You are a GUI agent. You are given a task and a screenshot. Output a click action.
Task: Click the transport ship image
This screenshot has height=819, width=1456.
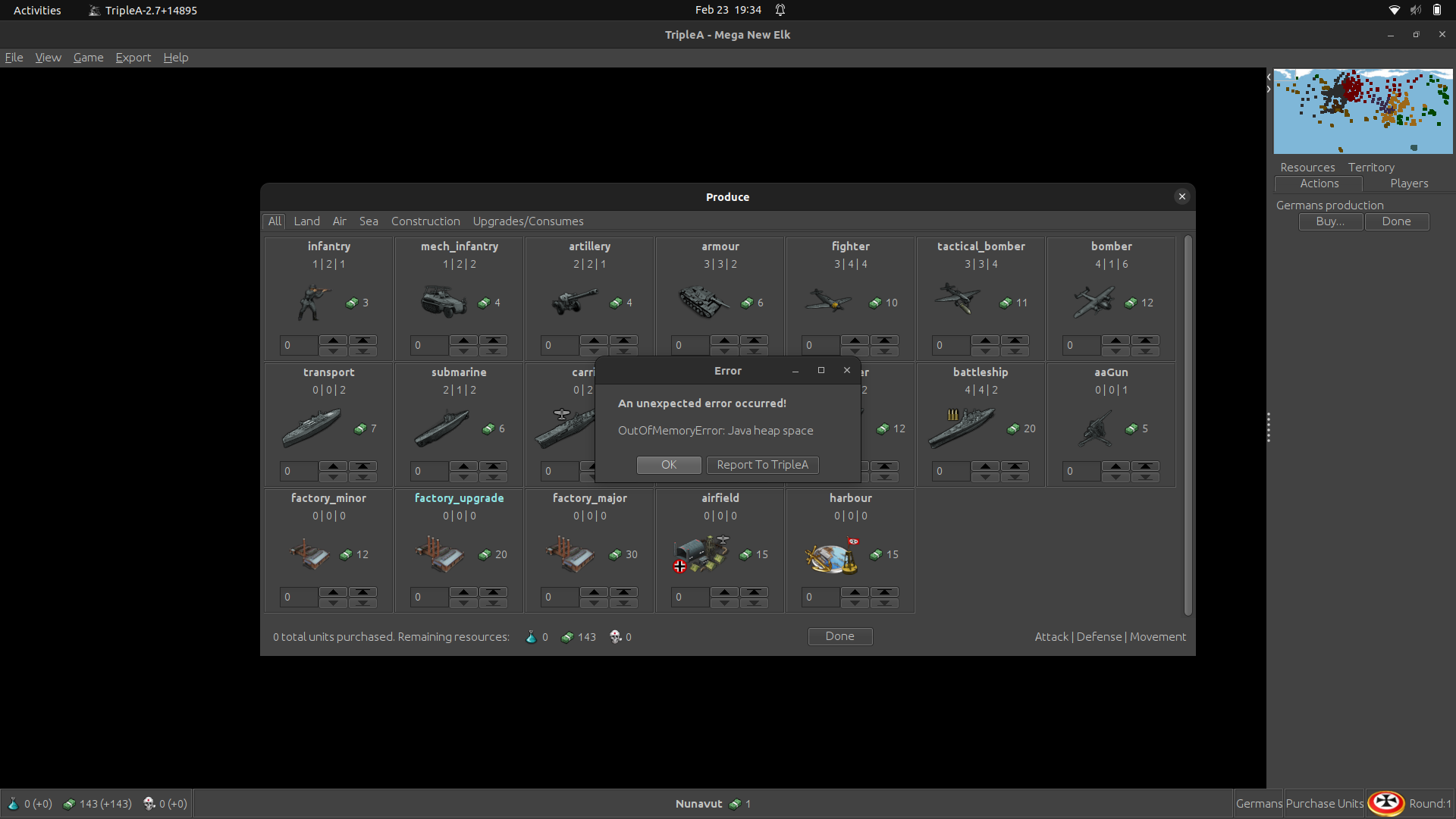pos(312,428)
